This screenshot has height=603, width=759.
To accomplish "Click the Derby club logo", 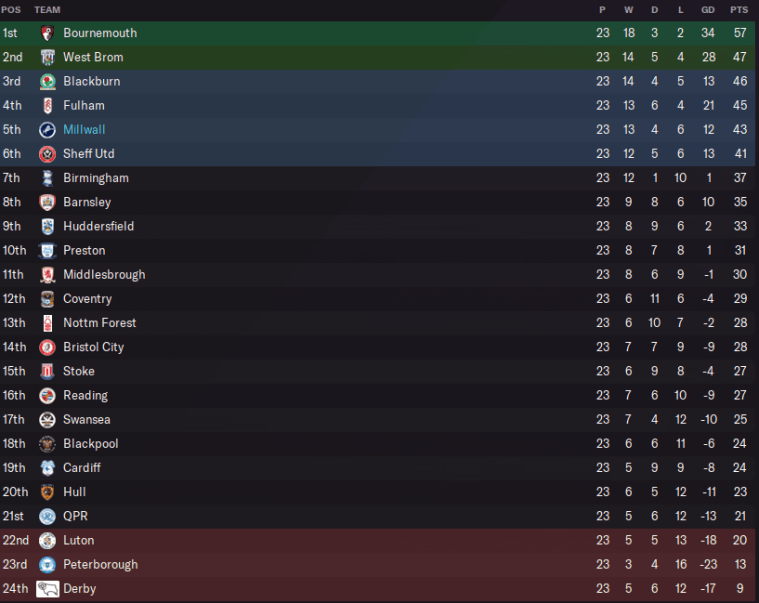I will point(47,589).
